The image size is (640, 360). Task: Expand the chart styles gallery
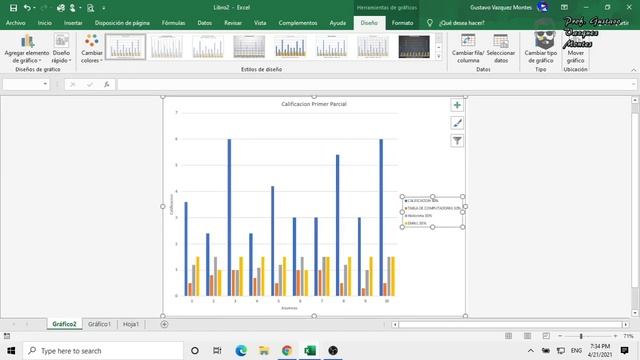[x=439, y=57]
